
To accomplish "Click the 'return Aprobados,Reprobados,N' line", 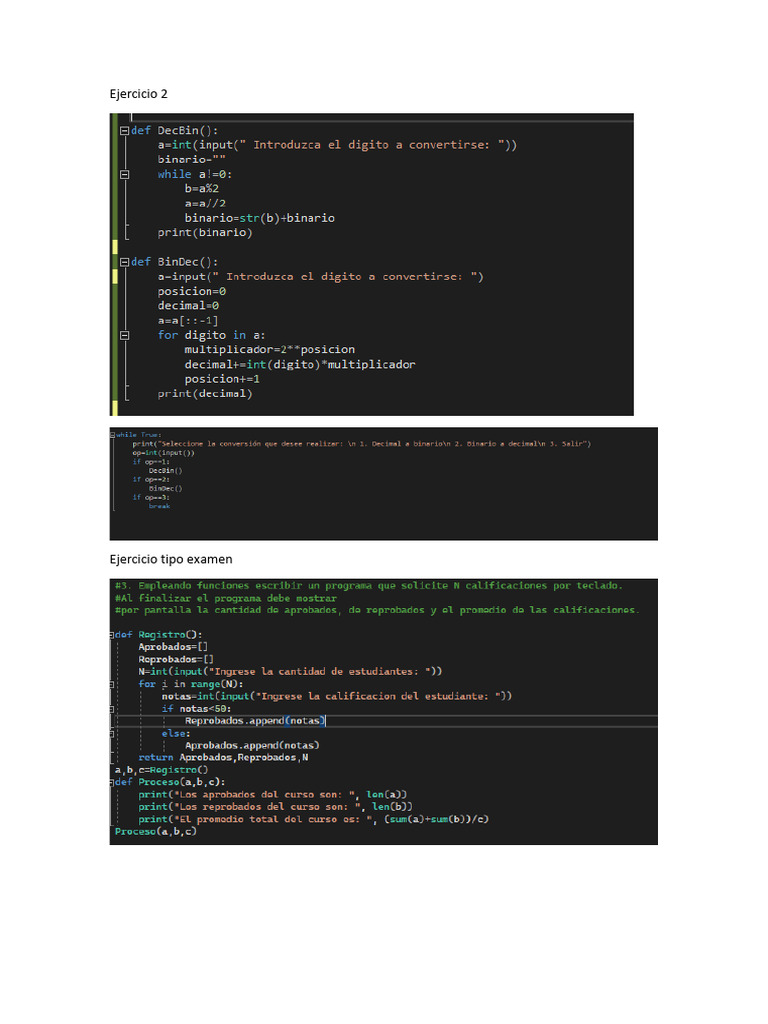I will [223, 758].
